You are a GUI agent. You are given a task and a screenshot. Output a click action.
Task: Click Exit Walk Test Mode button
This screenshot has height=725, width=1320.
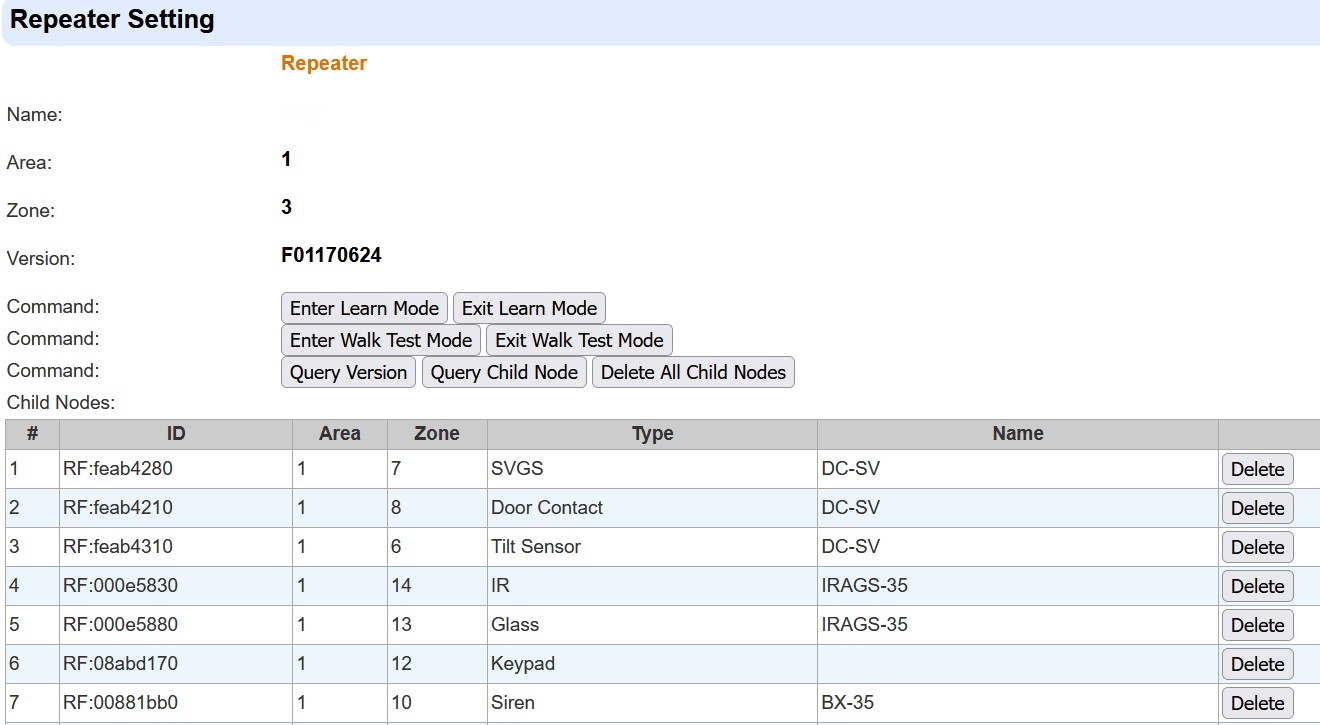click(x=579, y=340)
